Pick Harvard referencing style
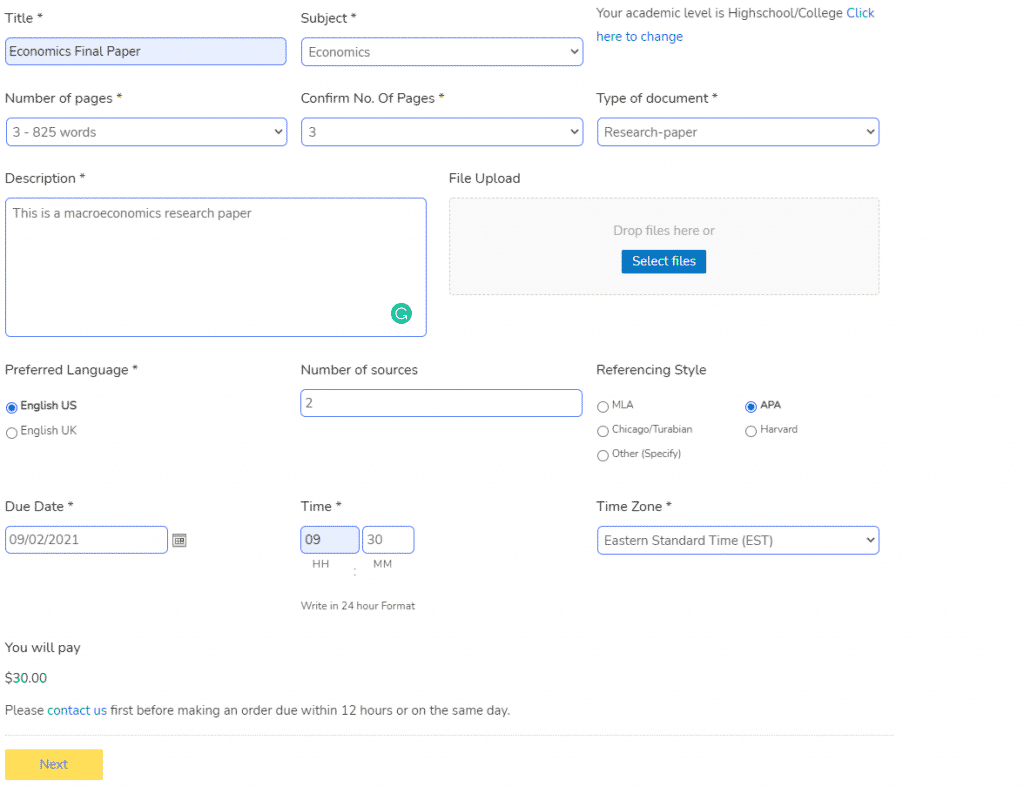This screenshot has height=787, width=1024. pos(751,431)
